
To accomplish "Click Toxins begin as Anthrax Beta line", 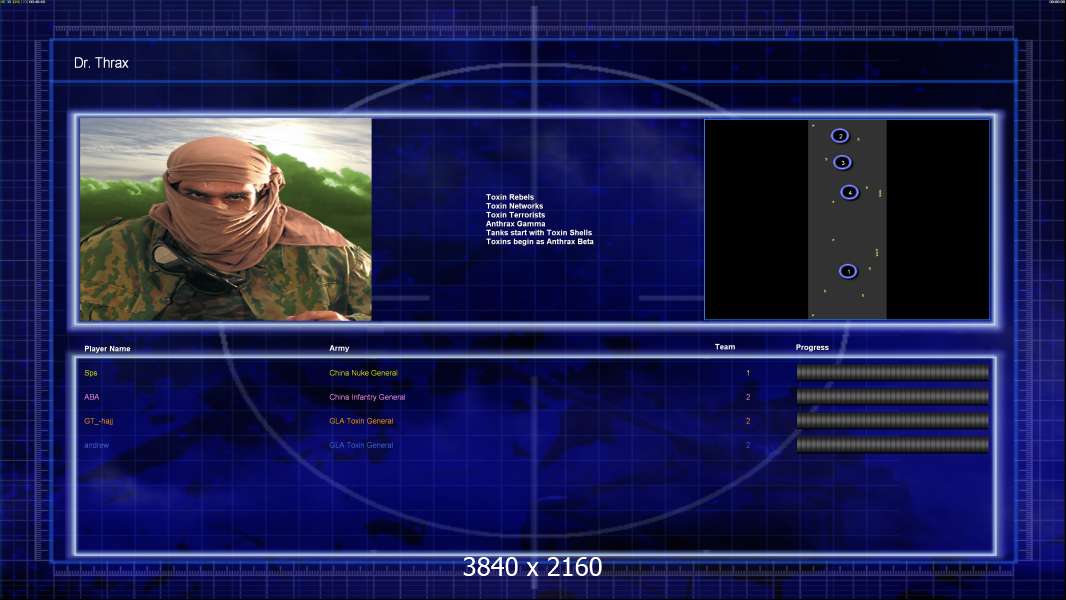I will [540, 241].
